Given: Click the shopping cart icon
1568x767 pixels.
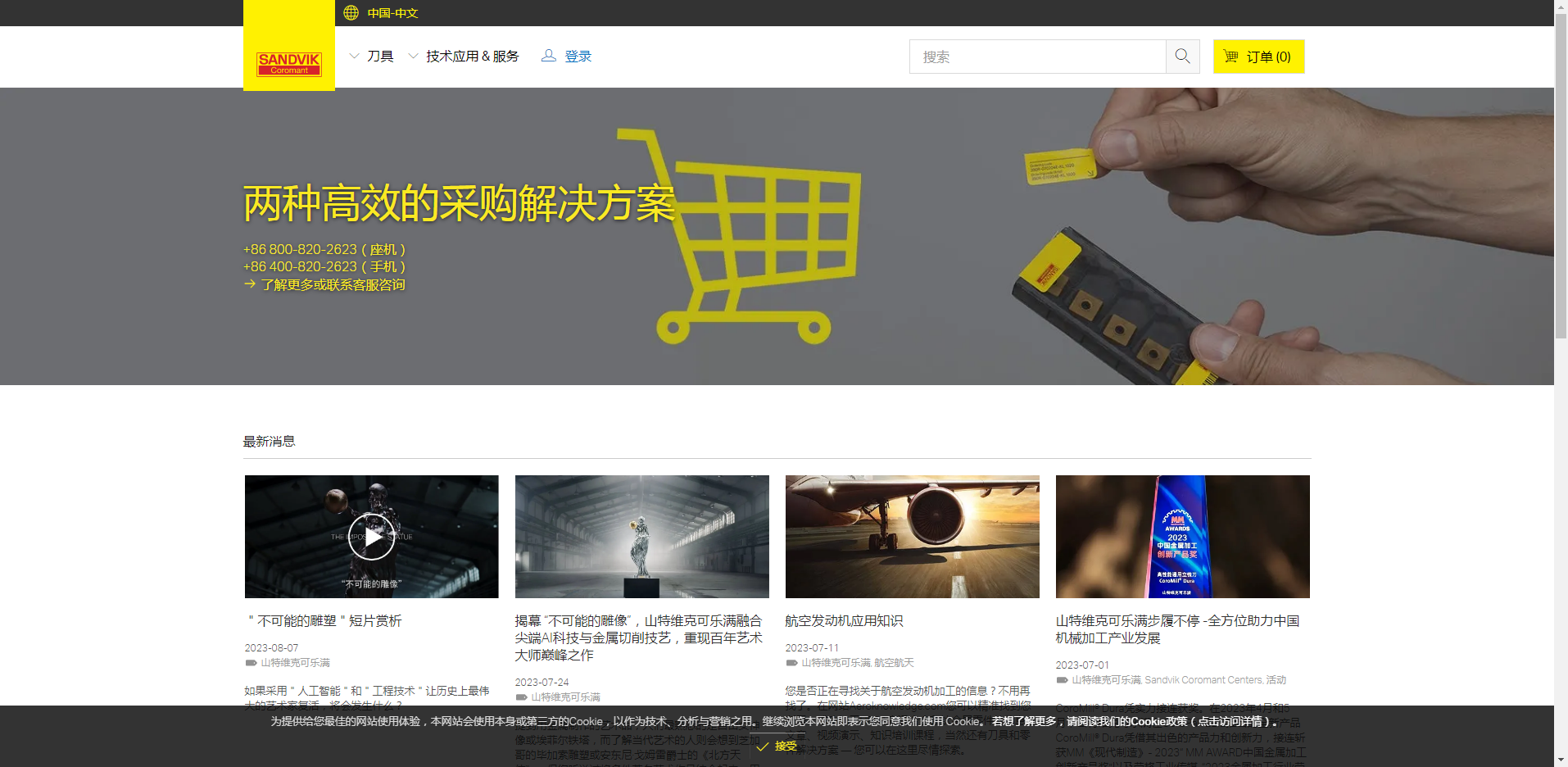Looking at the screenshot, I should click(x=1230, y=56).
